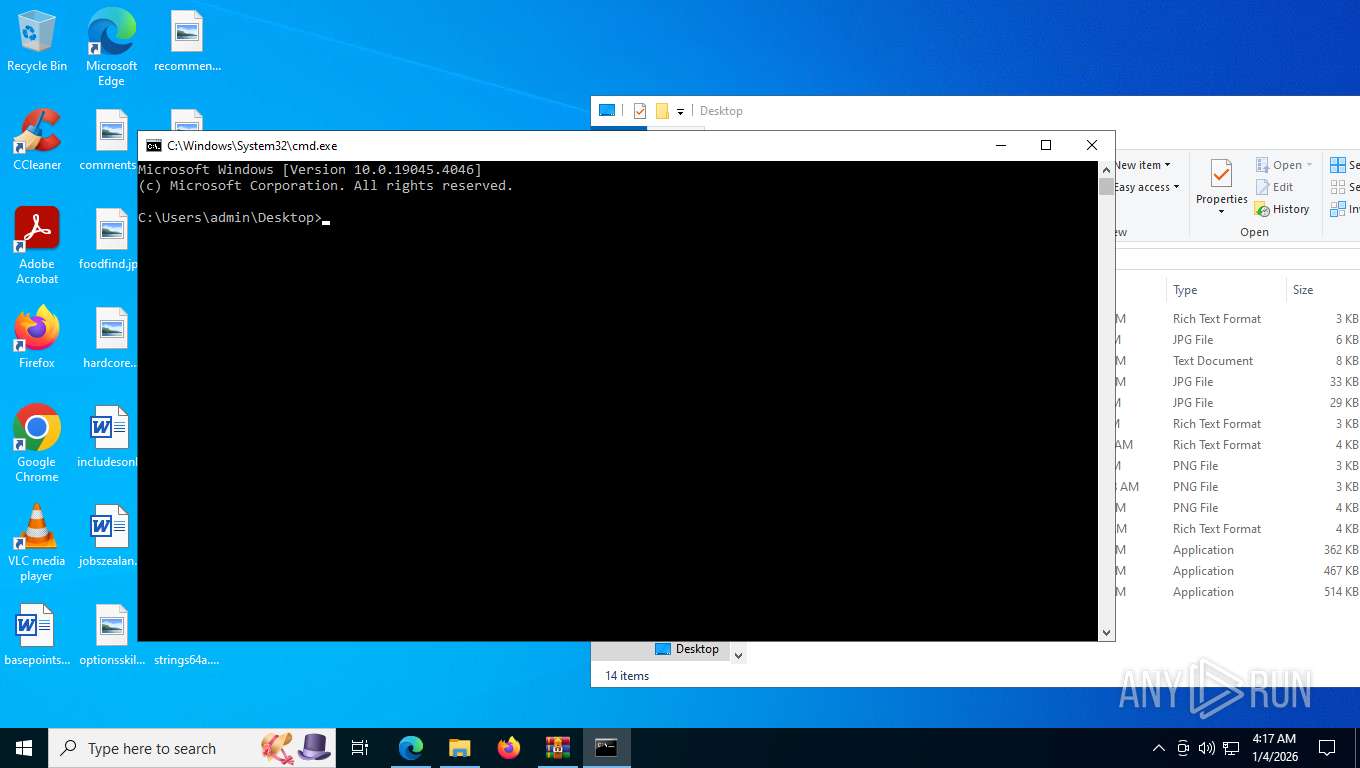Image resolution: width=1360 pixels, height=768 pixels.
Task: Click the taskbar clock showing 4:17 AM
Action: (x=1274, y=747)
